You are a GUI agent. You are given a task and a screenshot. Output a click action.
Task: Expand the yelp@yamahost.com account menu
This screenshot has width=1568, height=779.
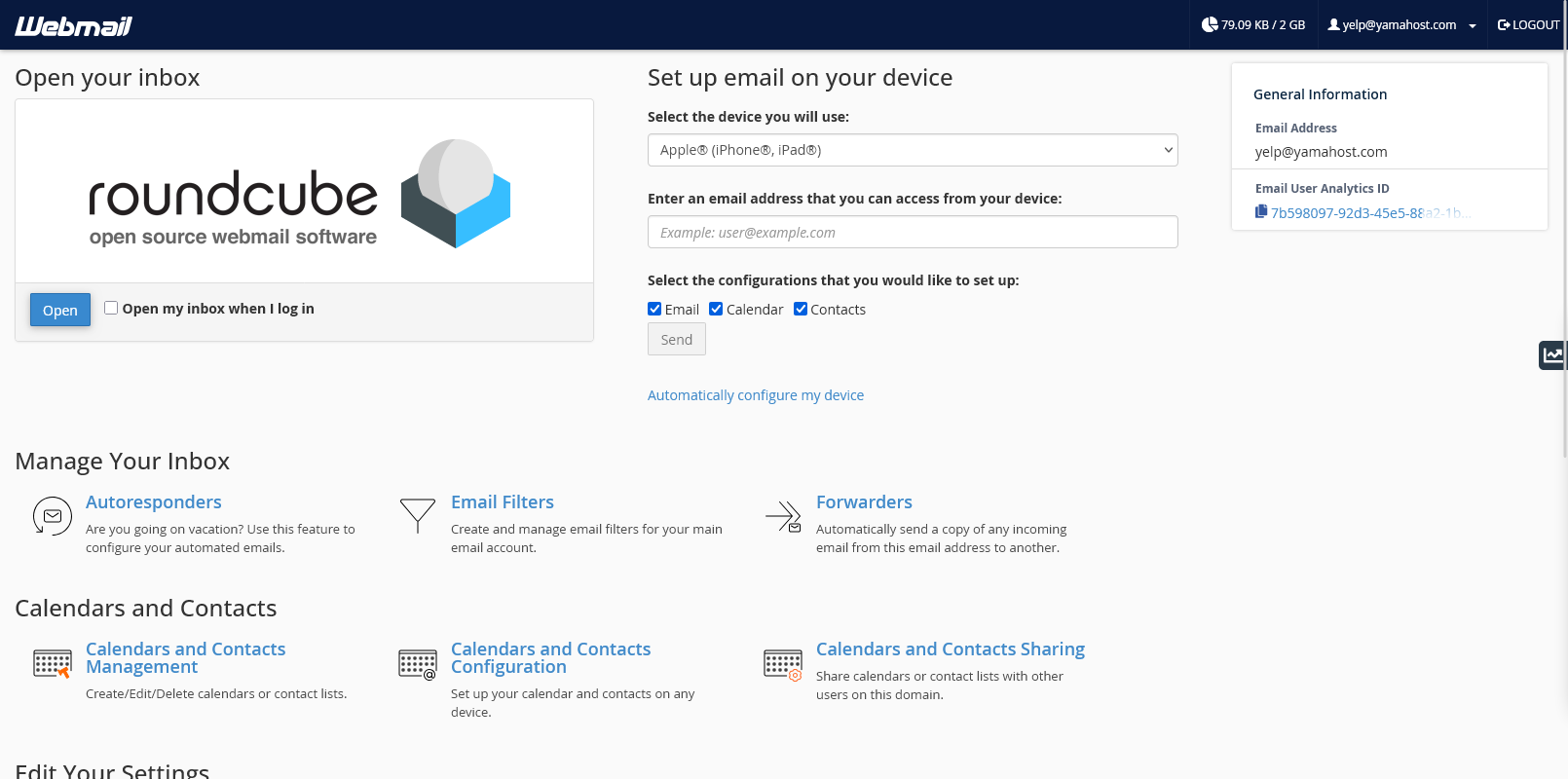pos(1402,24)
